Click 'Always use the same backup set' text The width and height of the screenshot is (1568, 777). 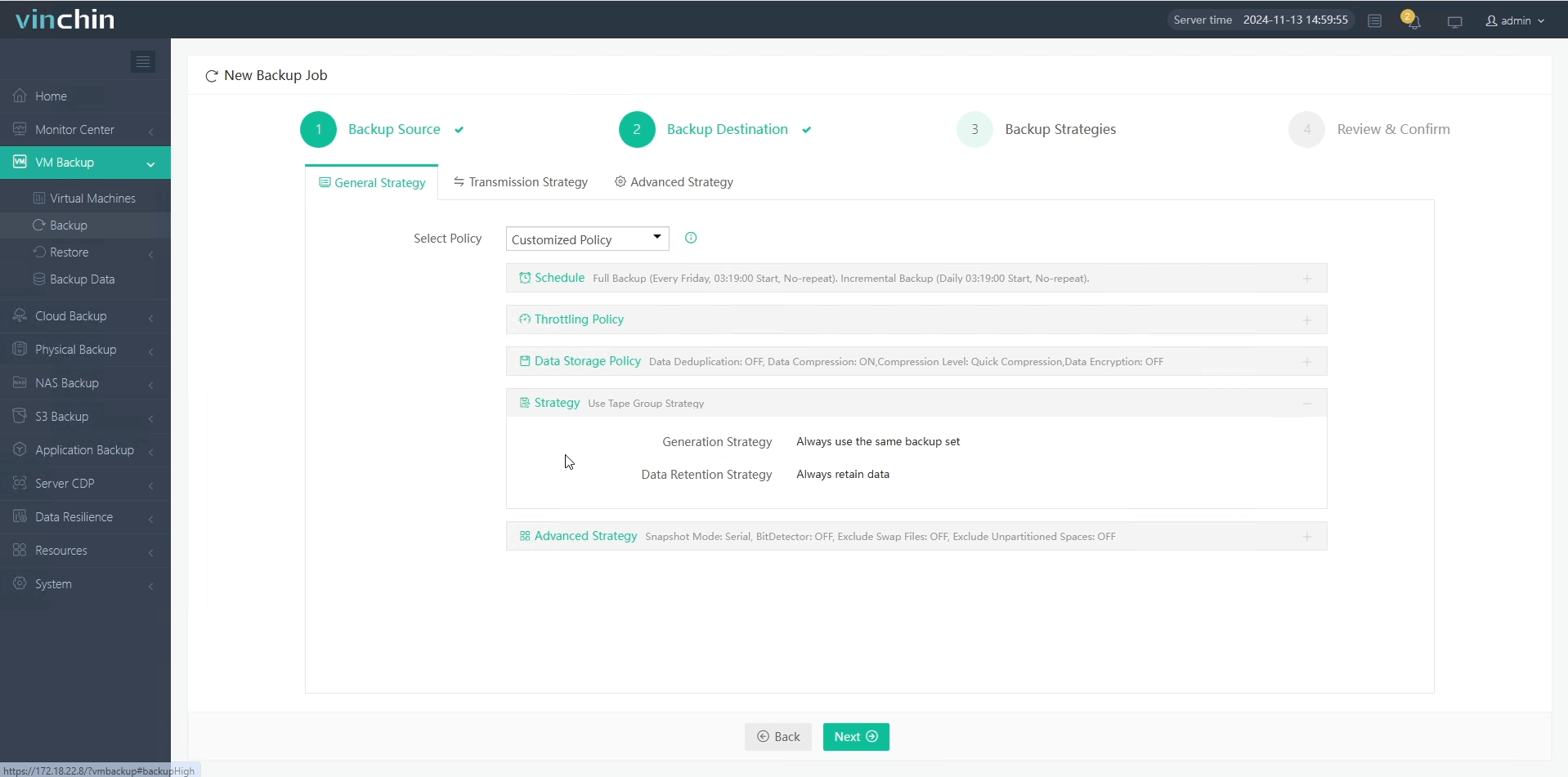coord(878,441)
